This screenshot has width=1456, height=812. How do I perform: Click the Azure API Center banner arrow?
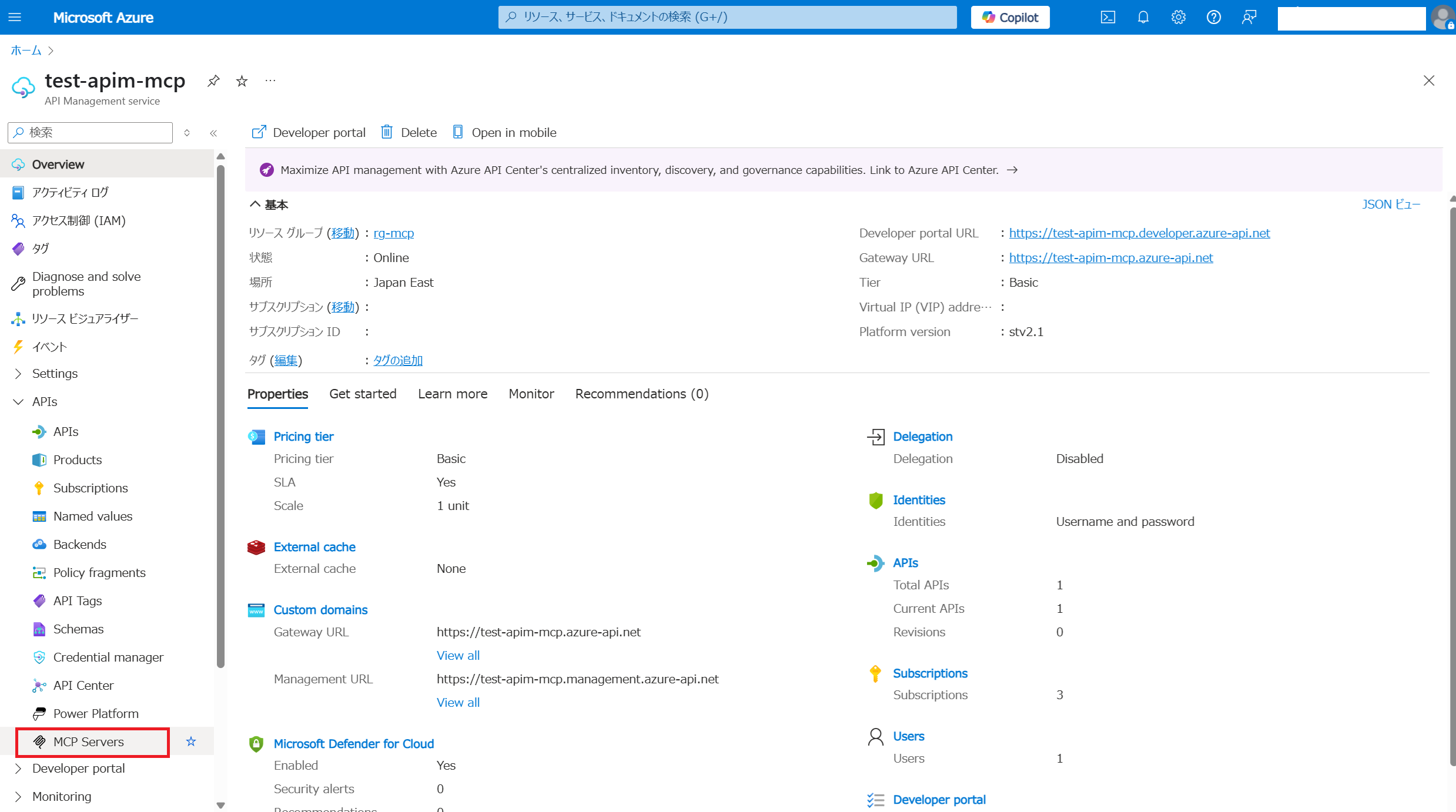[1012, 170]
